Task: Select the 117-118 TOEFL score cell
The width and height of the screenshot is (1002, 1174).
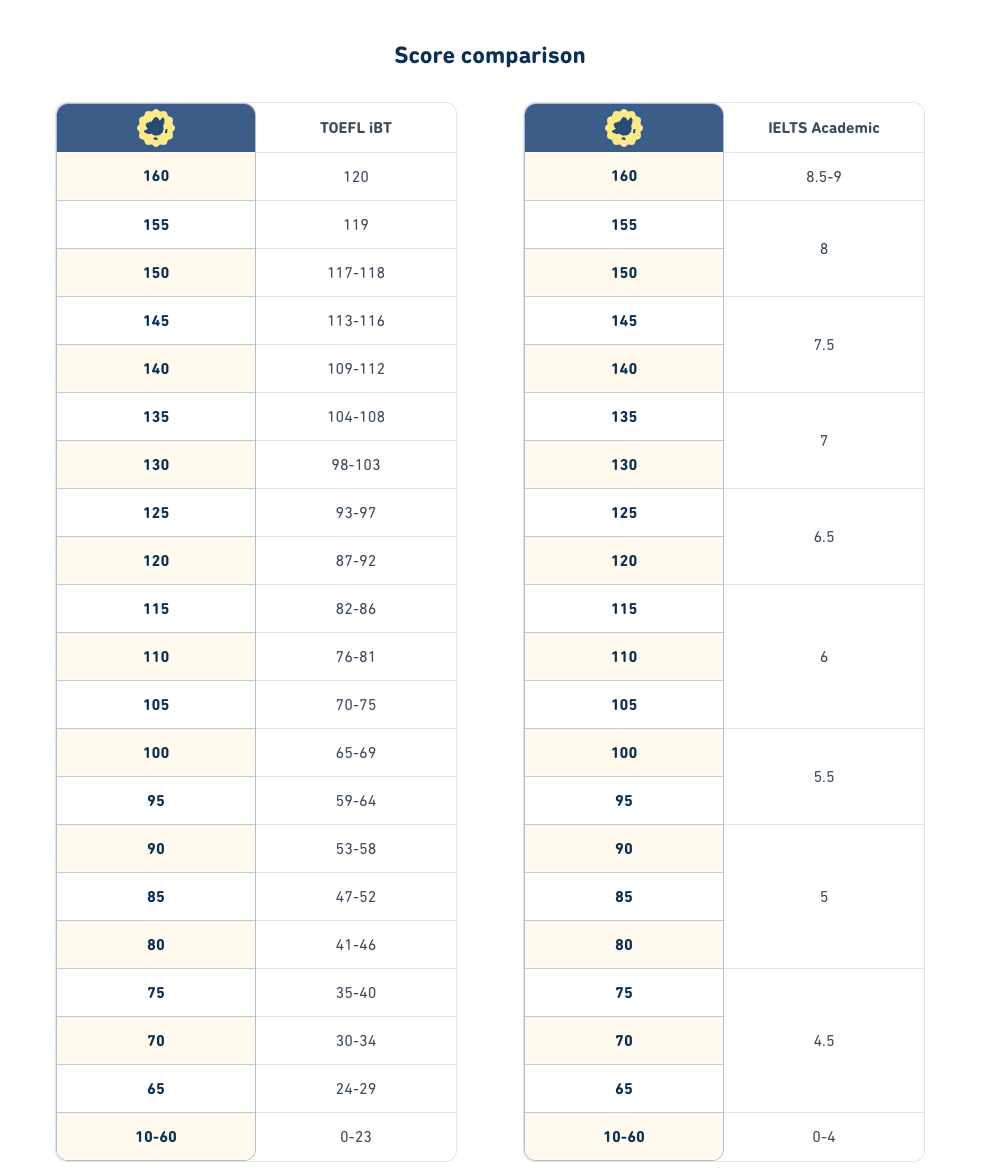Action: point(356,273)
